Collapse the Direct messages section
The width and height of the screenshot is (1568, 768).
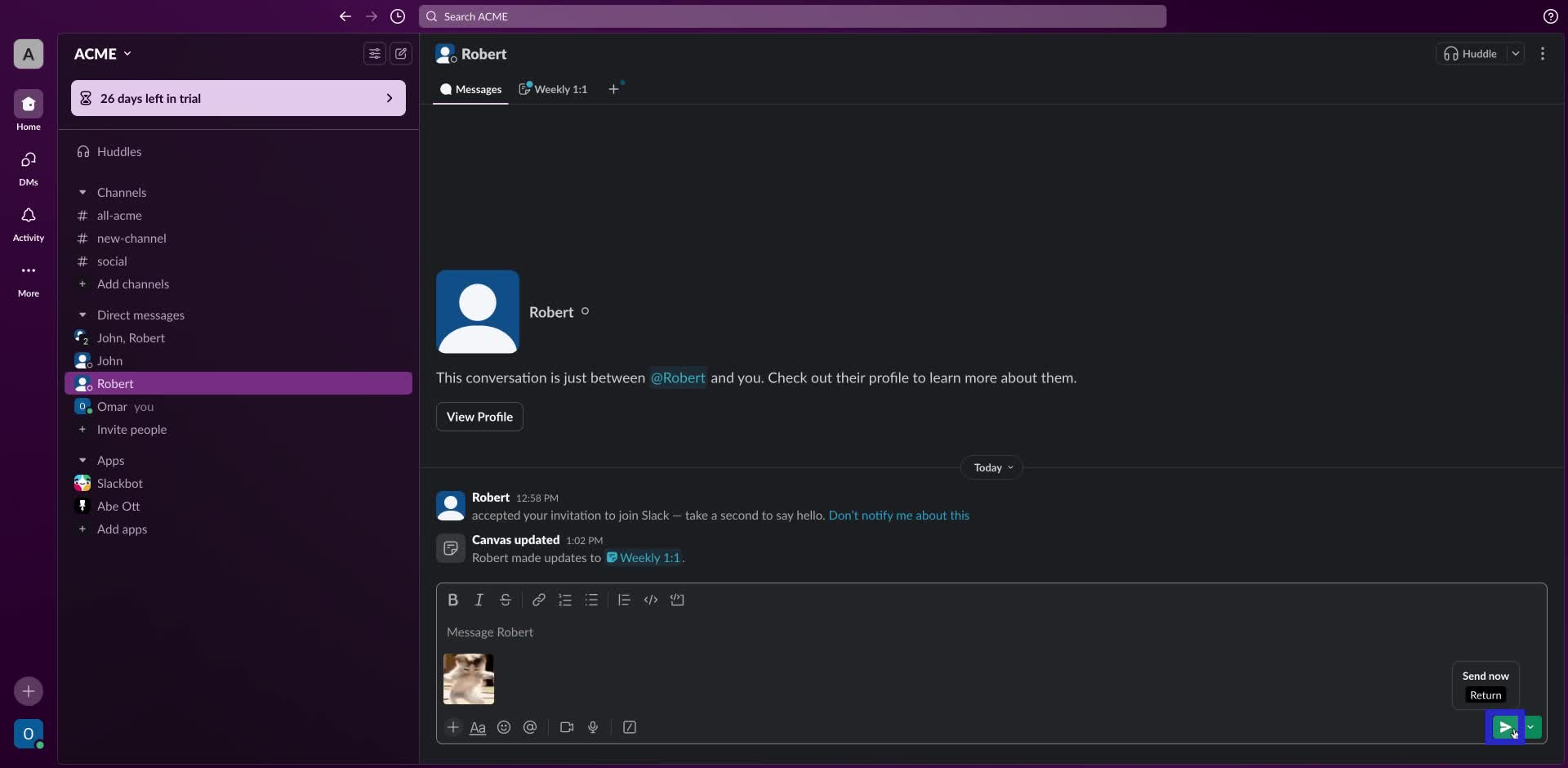pos(82,315)
